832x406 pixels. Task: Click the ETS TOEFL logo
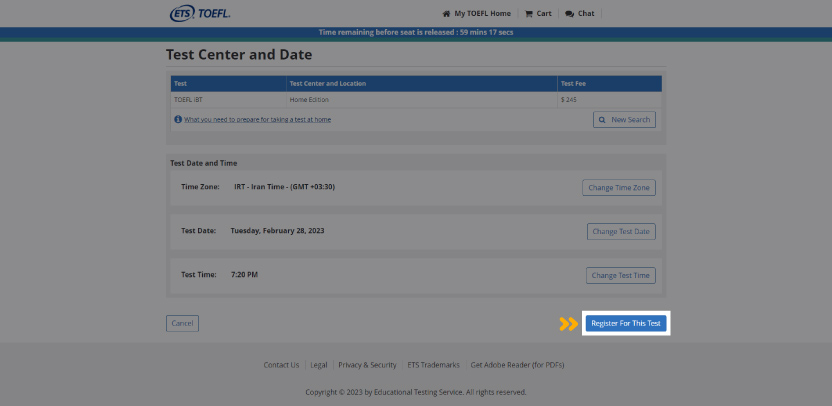point(200,14)
